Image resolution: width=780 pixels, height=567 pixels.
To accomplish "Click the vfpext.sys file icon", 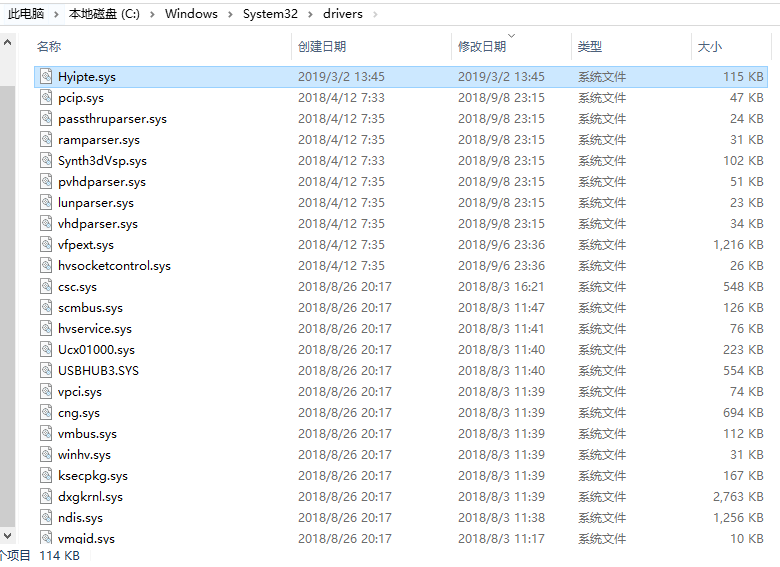I will (x=46, y=244).
